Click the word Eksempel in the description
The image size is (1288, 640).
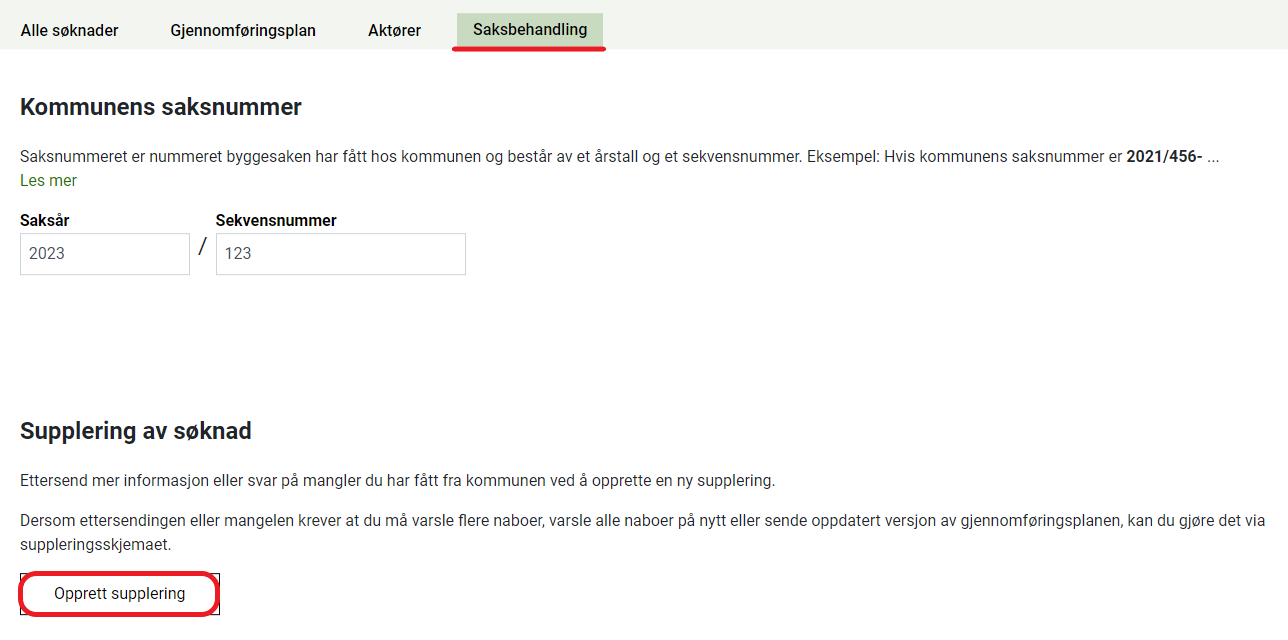coord(918,157)
